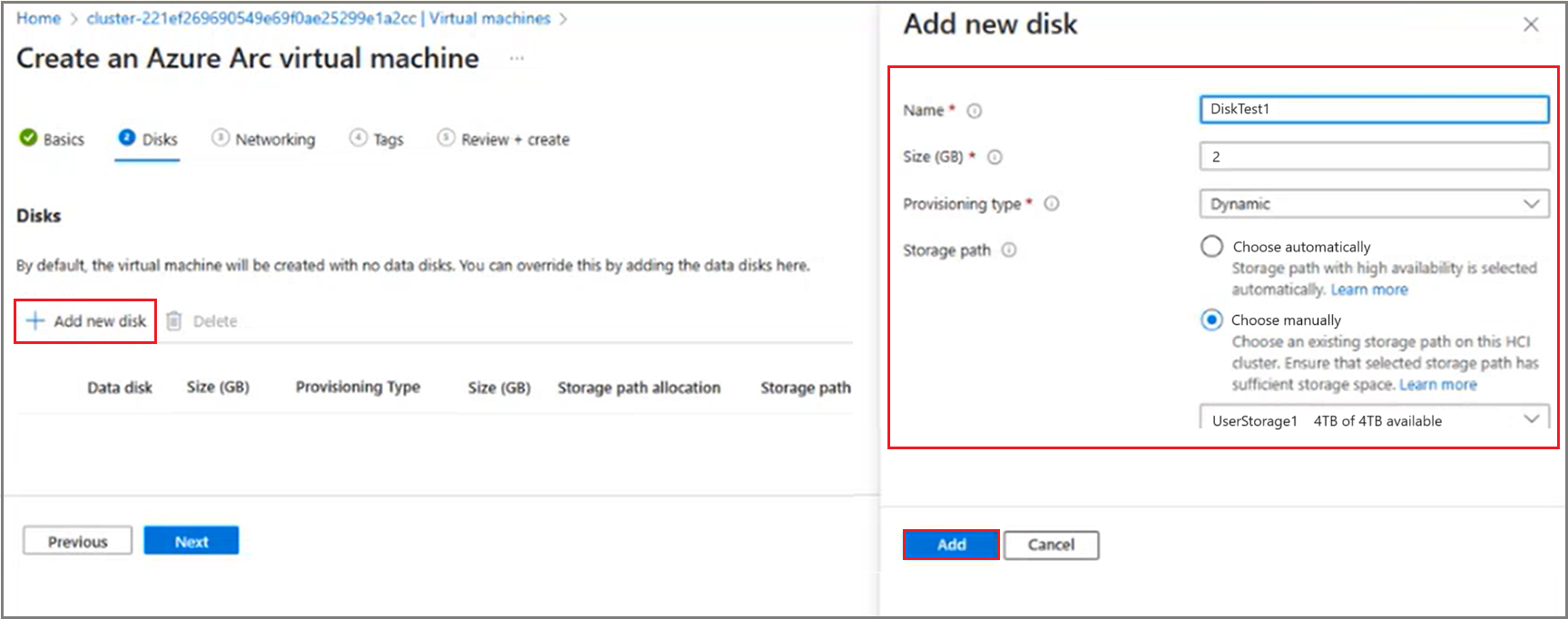Open the Review + create tab

click(x=504, y=139)
